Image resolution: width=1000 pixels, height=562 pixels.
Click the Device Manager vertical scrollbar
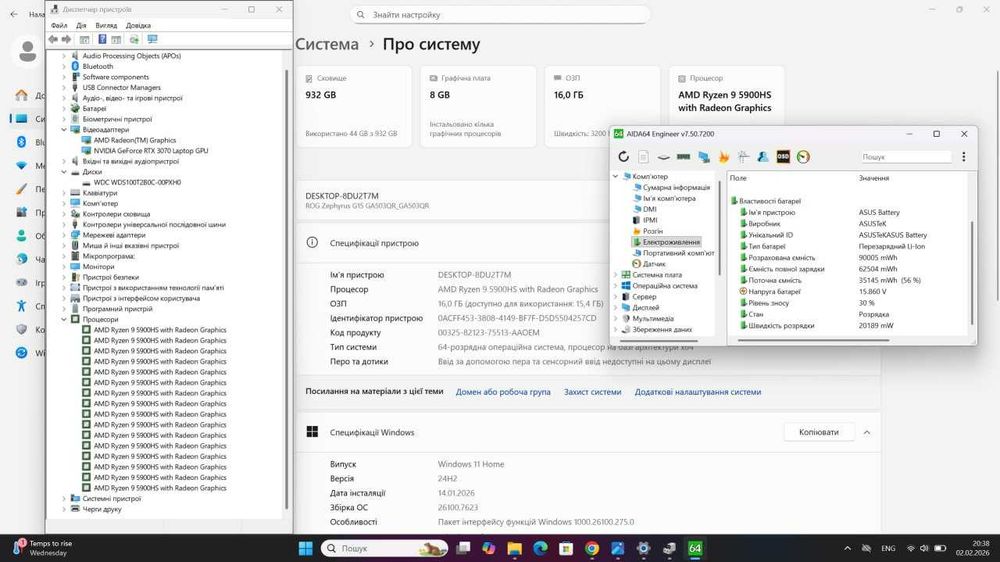[286, 288]
